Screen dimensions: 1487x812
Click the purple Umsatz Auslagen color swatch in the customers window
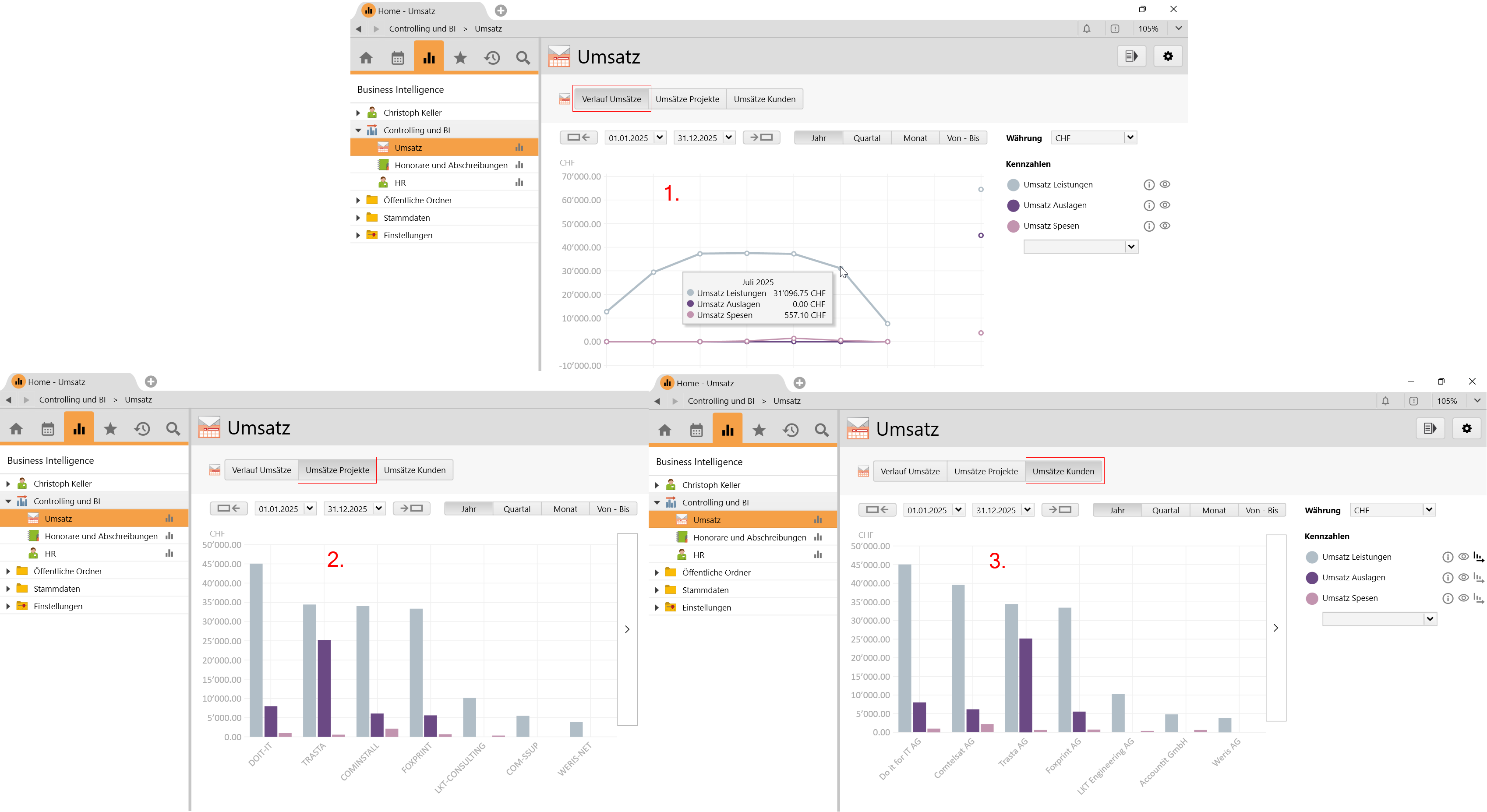(1311, 578)
